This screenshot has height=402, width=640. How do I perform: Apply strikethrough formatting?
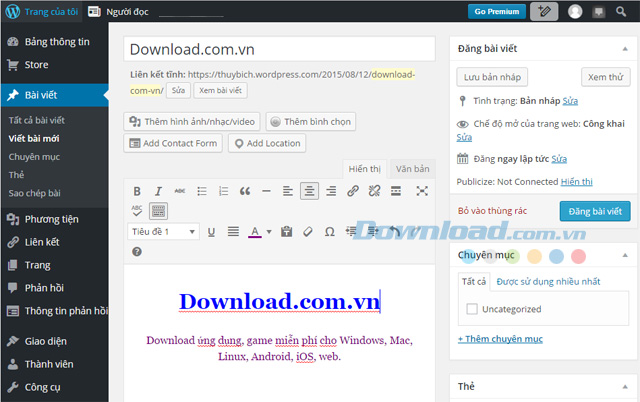click(x=180, y=191)
